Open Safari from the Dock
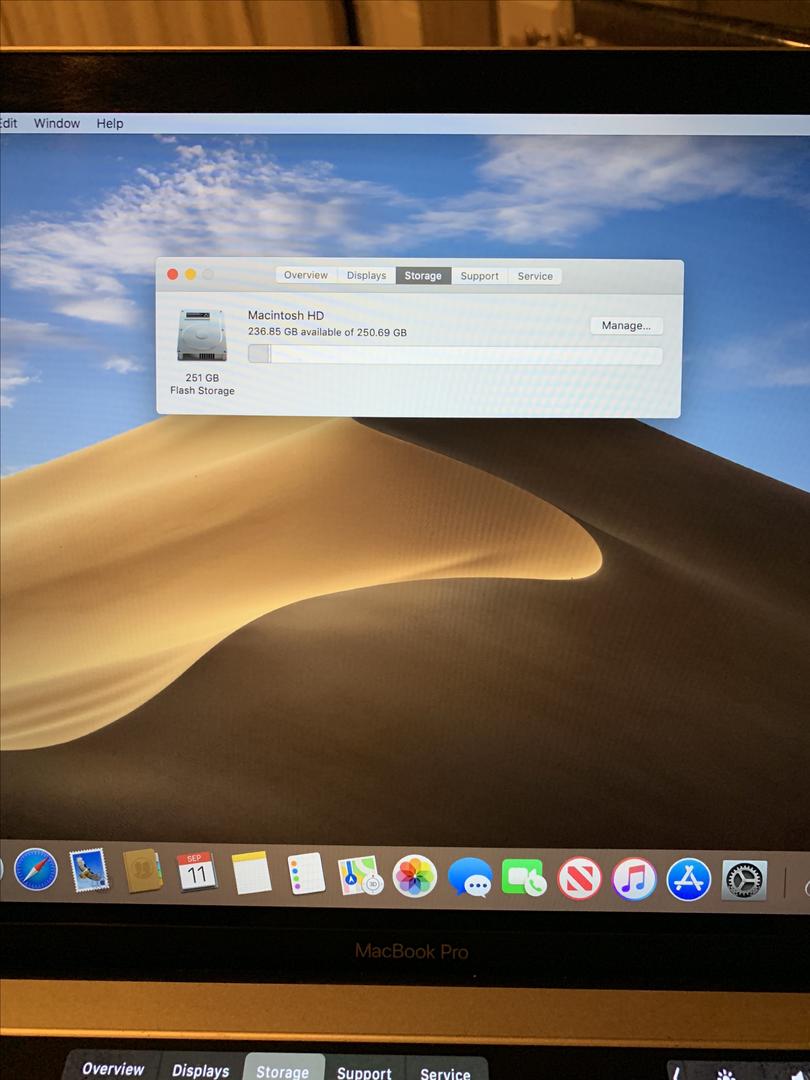The height and width of the screenshot is (1080, 810). [x=36, y=869]
